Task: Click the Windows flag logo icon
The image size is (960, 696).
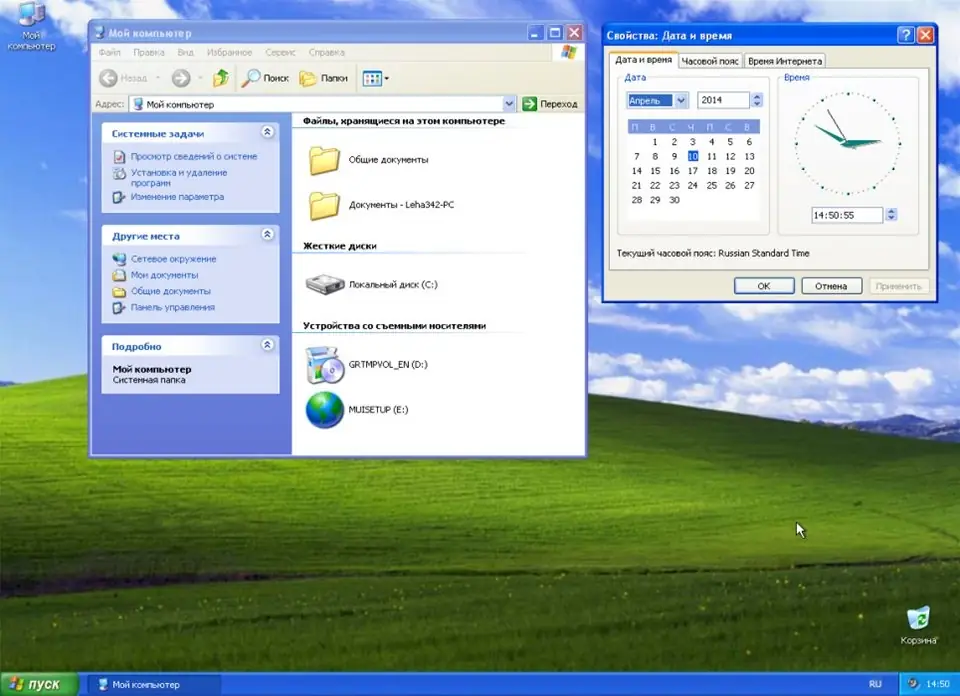Action: point(569,53)
